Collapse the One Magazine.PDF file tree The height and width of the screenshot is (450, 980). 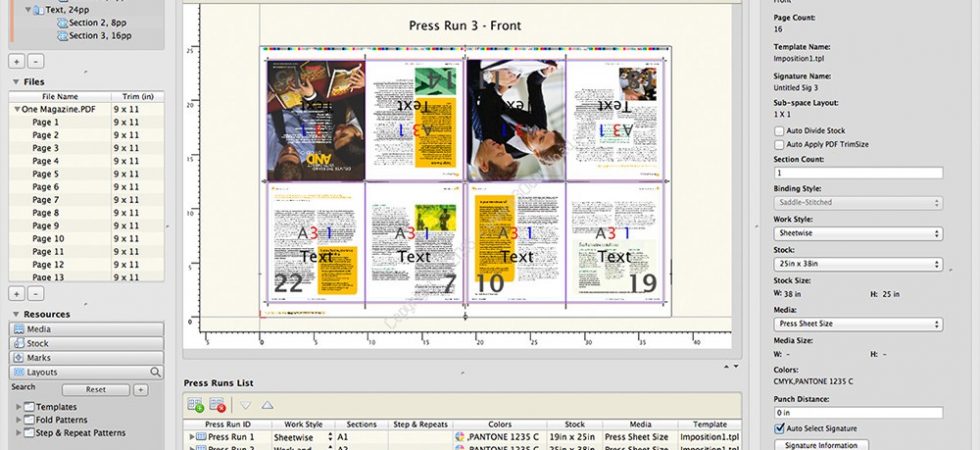click(17, 109)
